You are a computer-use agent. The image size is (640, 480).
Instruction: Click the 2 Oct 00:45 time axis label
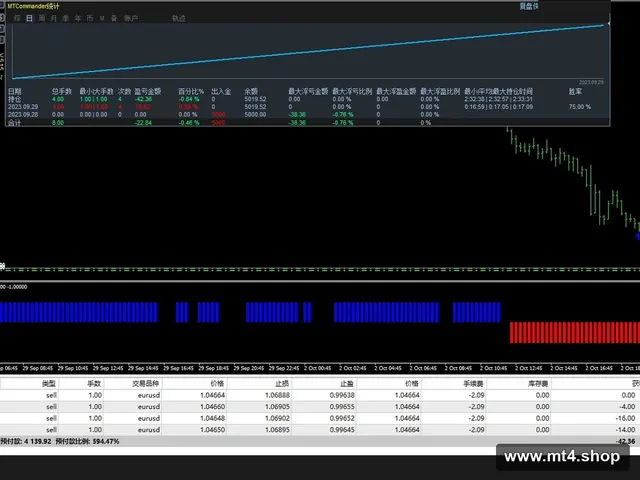pyautogui.click(x=318, y=368)
